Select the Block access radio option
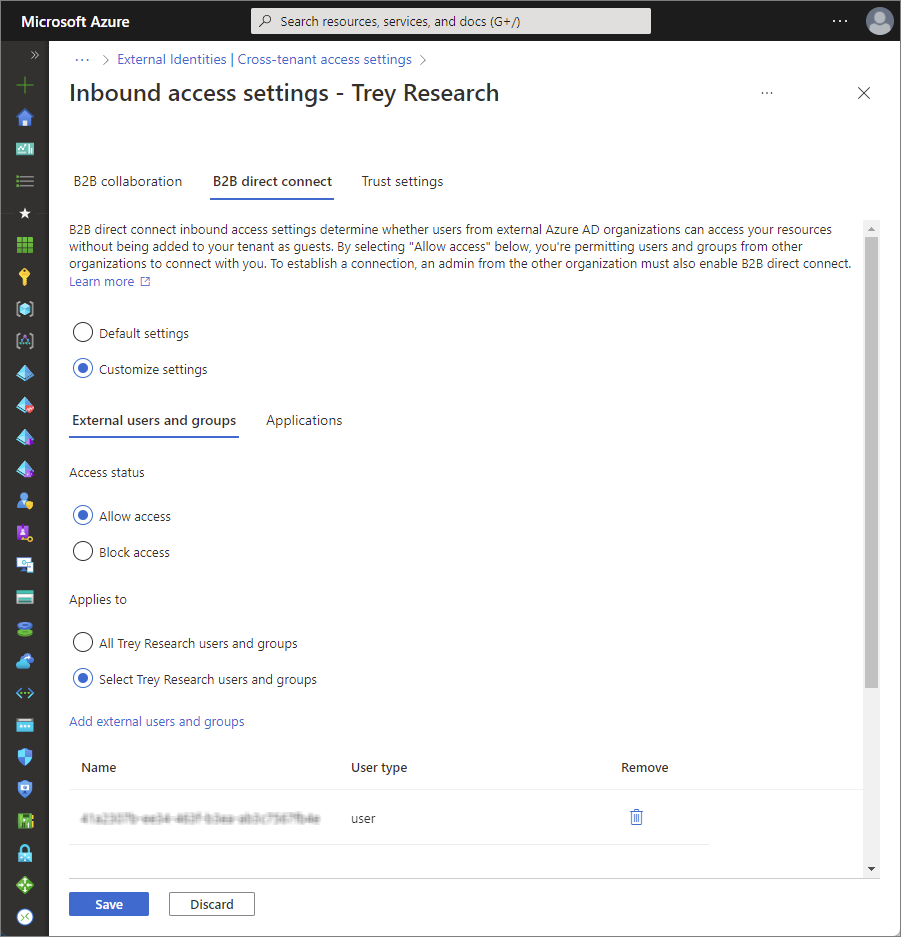 83,552
